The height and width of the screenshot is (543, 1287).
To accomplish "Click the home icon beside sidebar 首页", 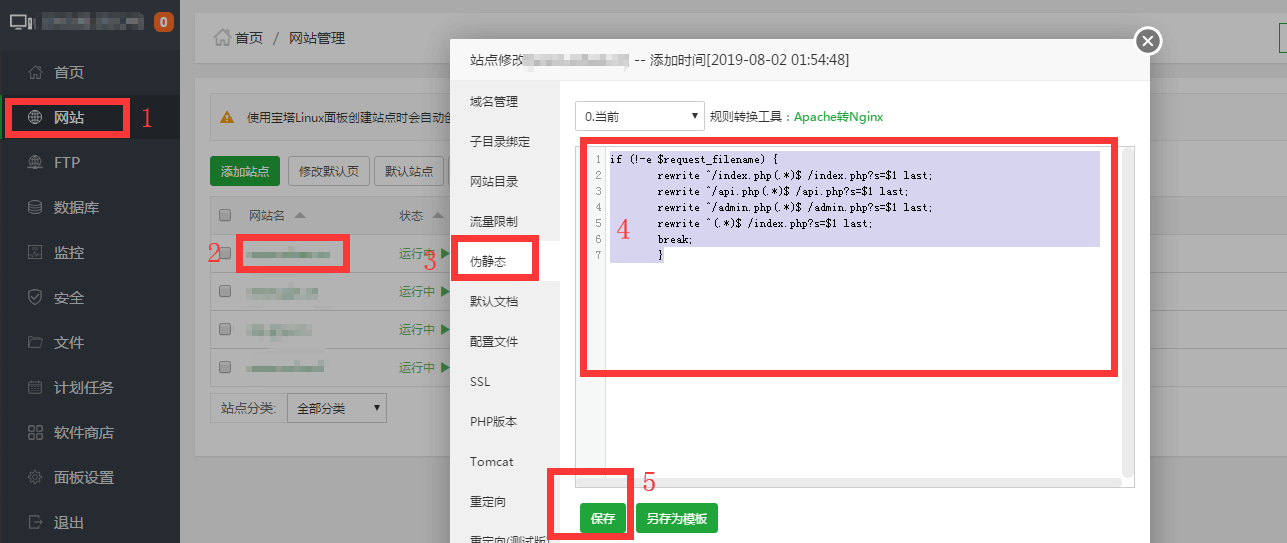I will tap(35, 72).
